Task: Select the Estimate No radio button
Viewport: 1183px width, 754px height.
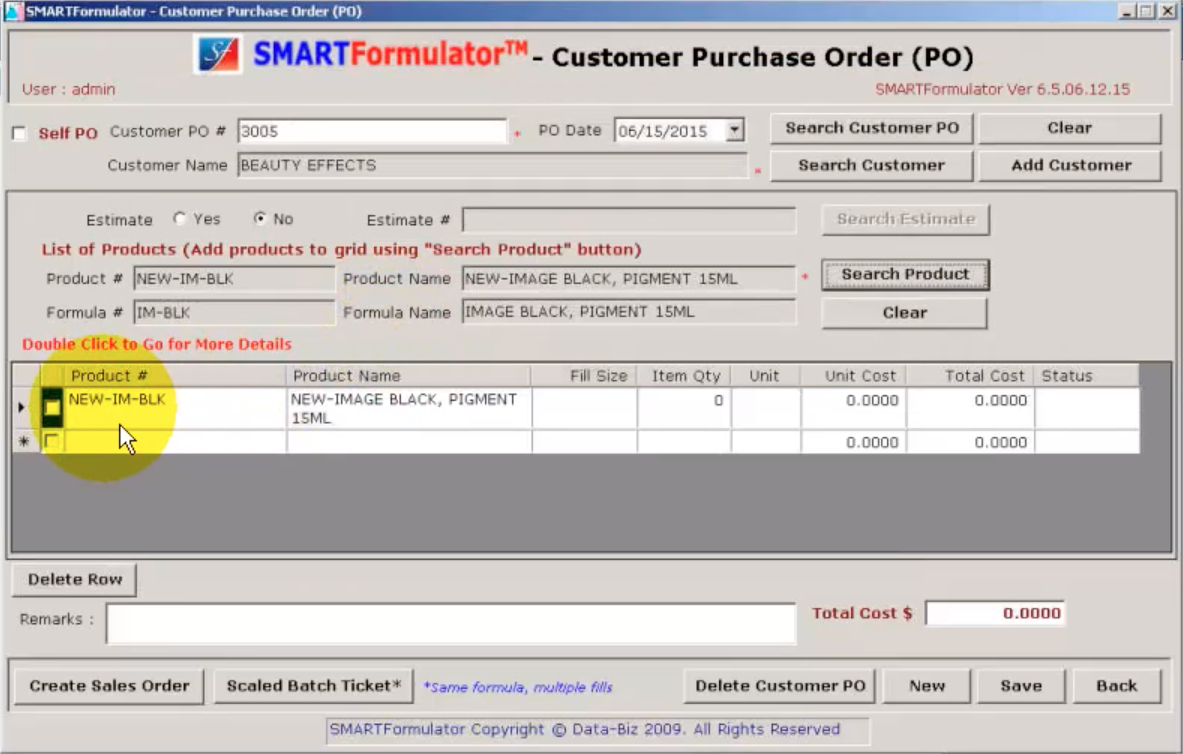Action: tap(260, 219)
